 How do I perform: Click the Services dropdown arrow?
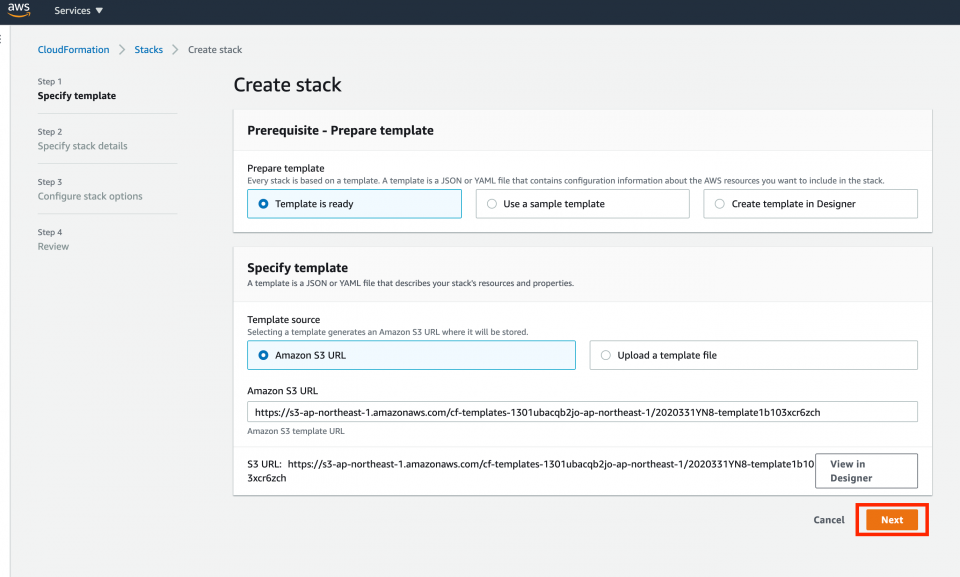[x=99, y=10]
